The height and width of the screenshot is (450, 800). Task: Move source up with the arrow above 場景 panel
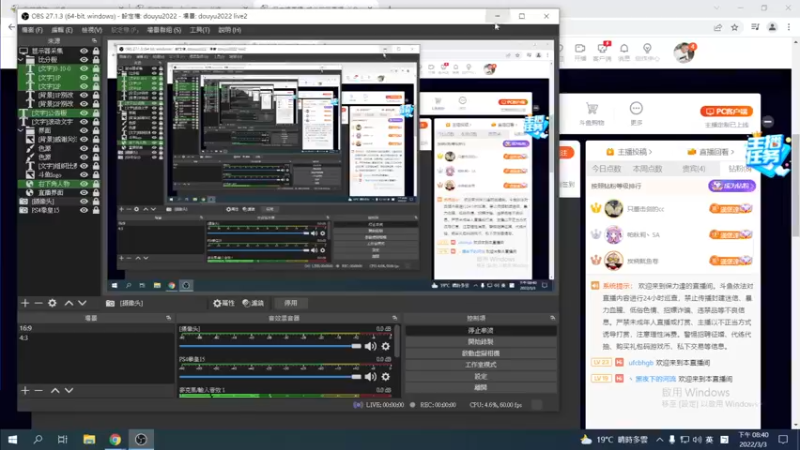(68, 303)
